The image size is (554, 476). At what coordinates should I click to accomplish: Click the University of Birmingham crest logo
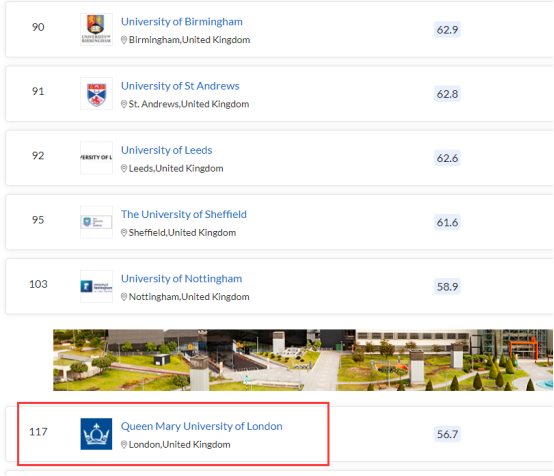pyautogui.click(x=96, y=29)
